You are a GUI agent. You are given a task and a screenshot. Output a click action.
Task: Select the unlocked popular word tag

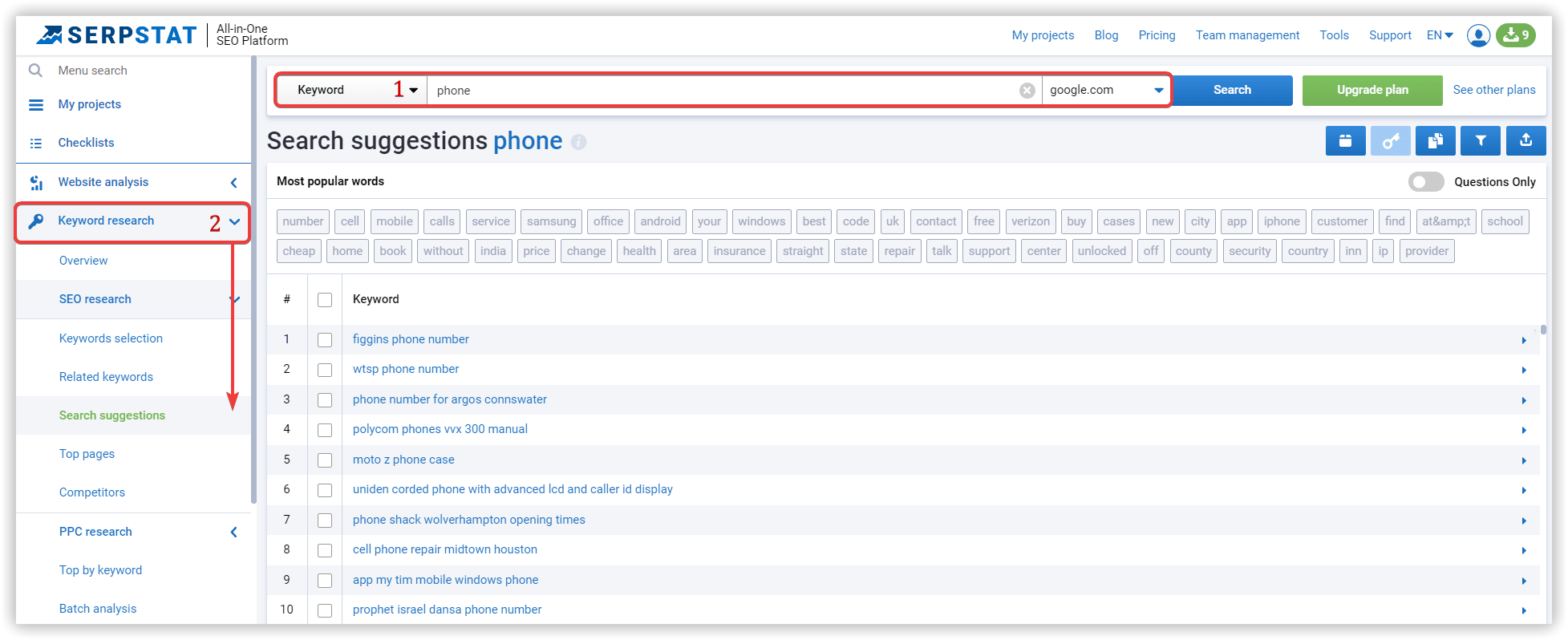1101,251
